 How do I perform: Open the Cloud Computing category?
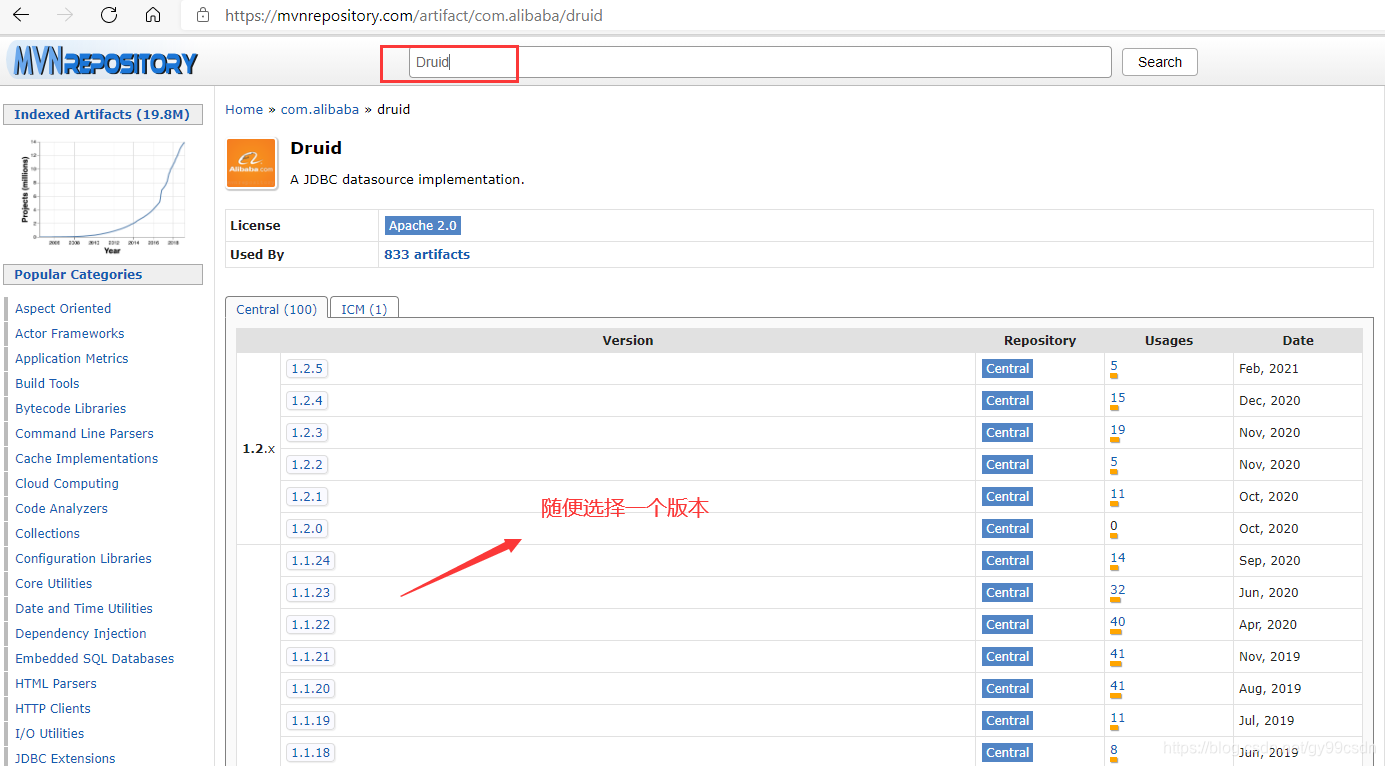(x=67, y=484)
